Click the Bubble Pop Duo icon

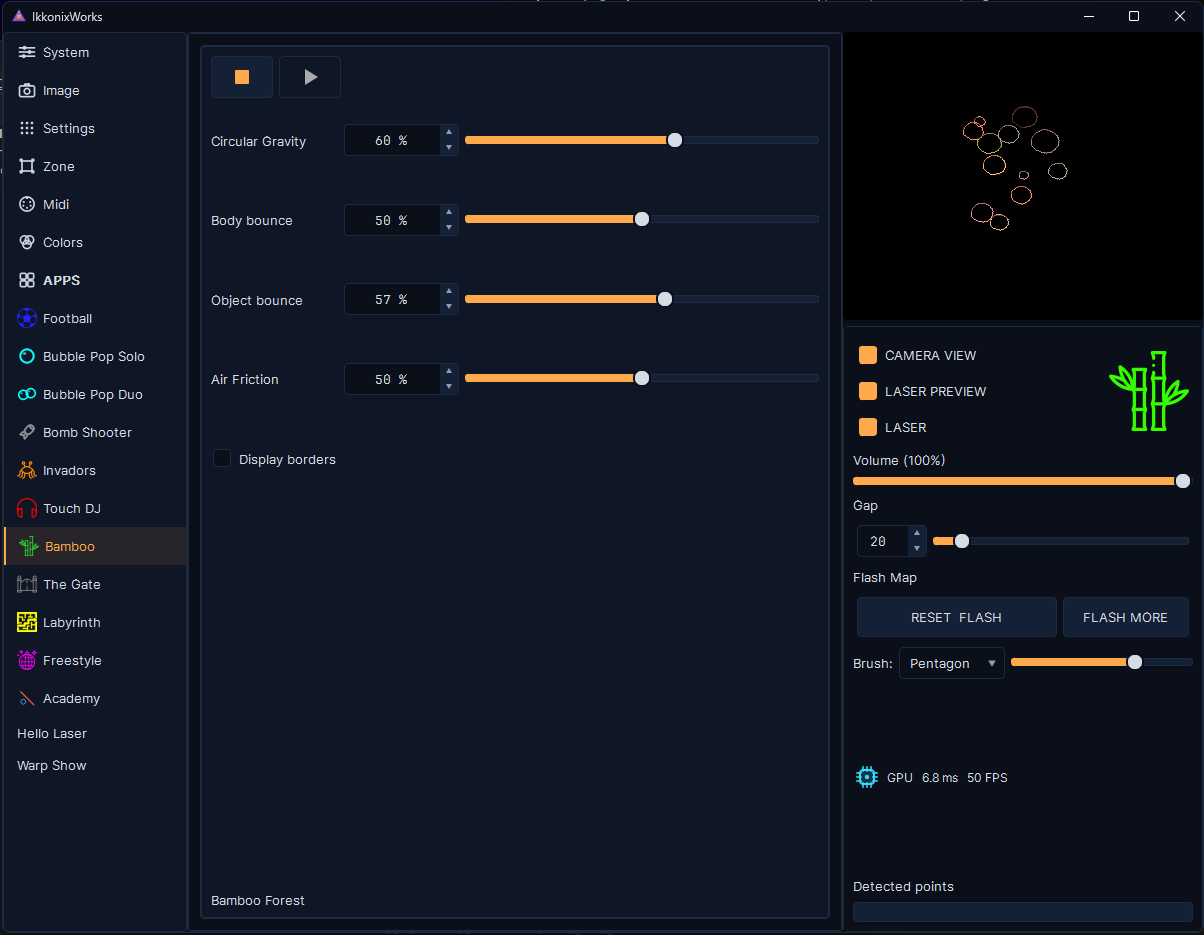point(27,394)
